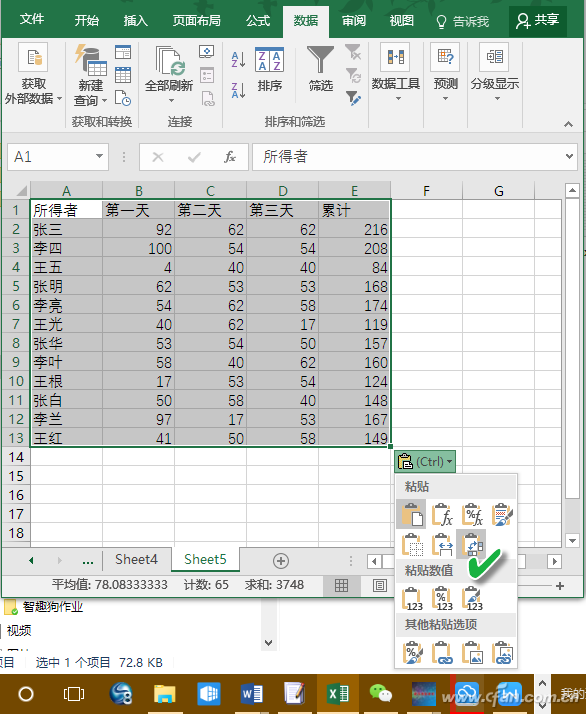Paste Values and Number Formatting

pos(442,598)
